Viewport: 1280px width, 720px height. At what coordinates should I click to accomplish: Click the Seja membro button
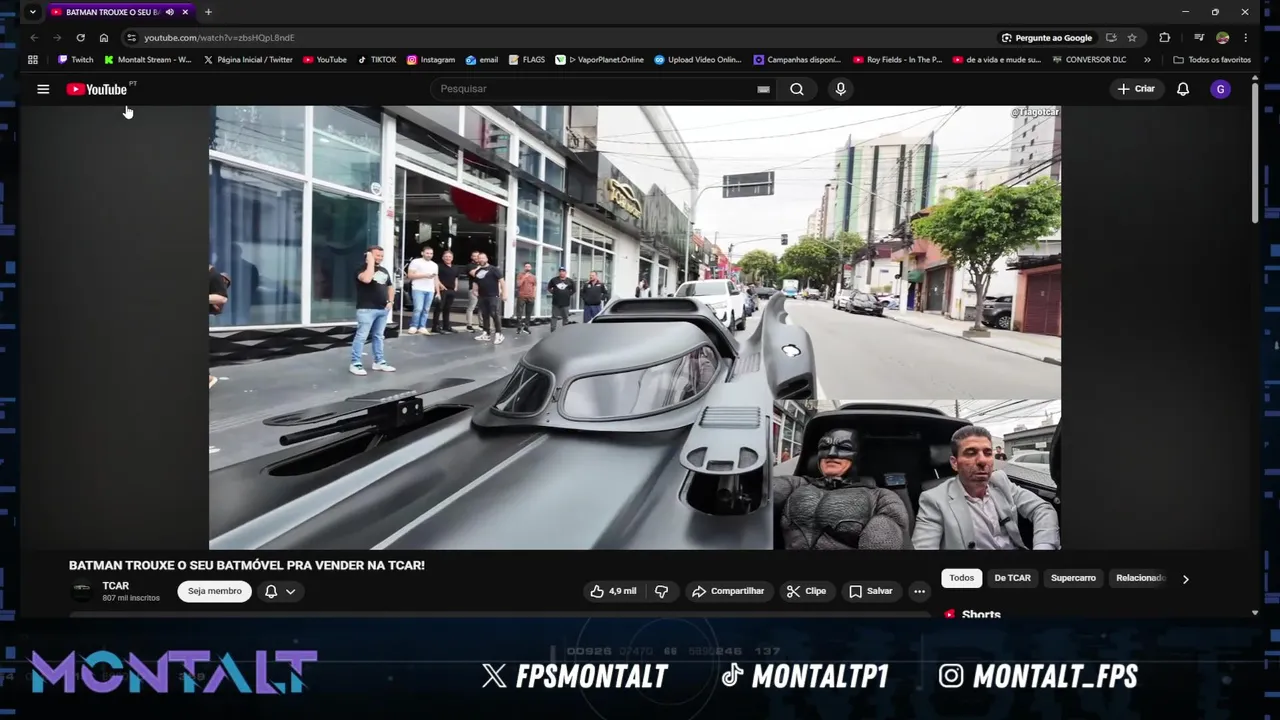click(215, 591)
